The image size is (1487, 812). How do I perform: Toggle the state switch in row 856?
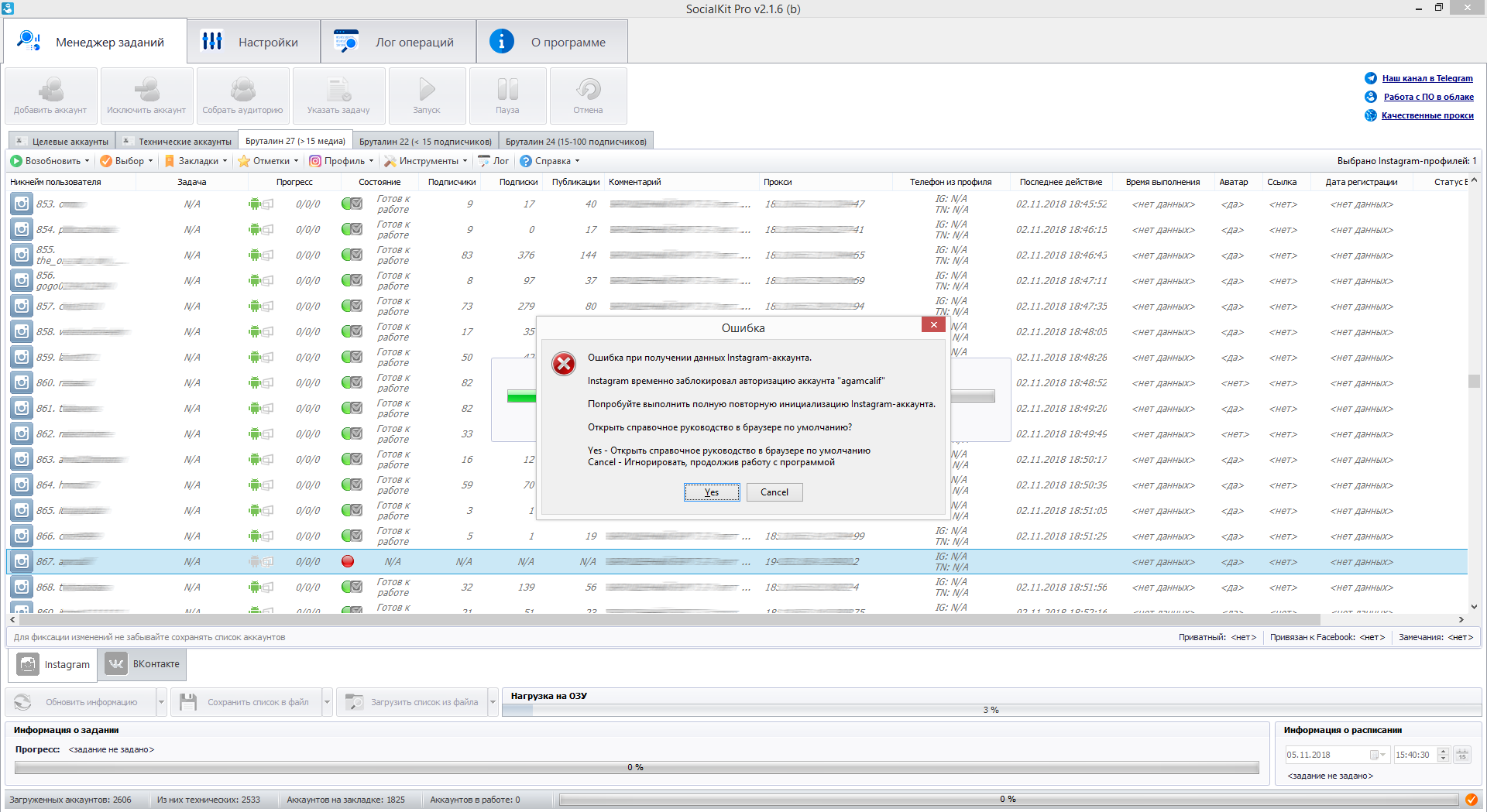[352, 281]
